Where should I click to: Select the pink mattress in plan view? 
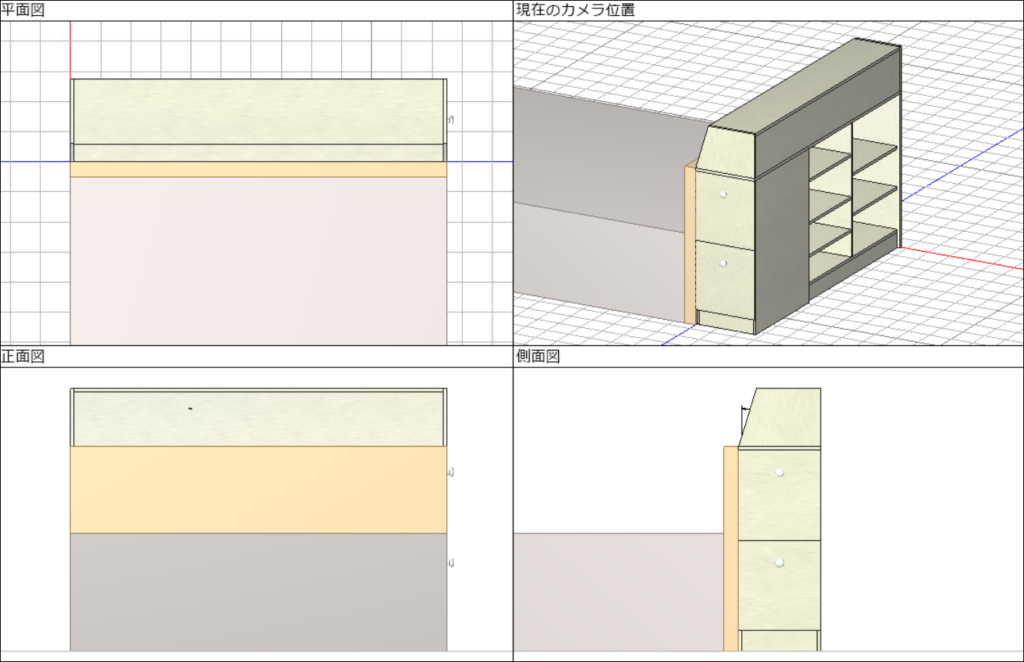pyautogui.click(x=258, y=260)
